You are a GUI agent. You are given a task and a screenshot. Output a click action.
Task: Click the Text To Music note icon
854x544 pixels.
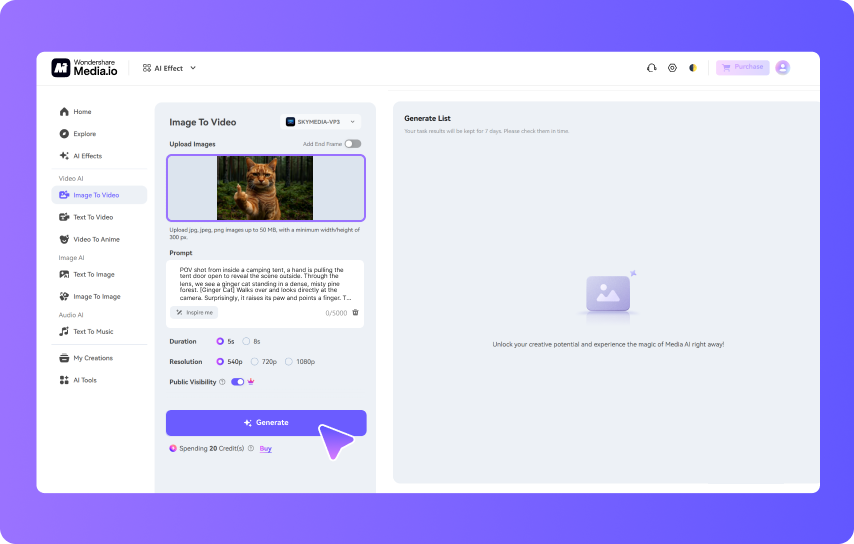coord(64,331)
